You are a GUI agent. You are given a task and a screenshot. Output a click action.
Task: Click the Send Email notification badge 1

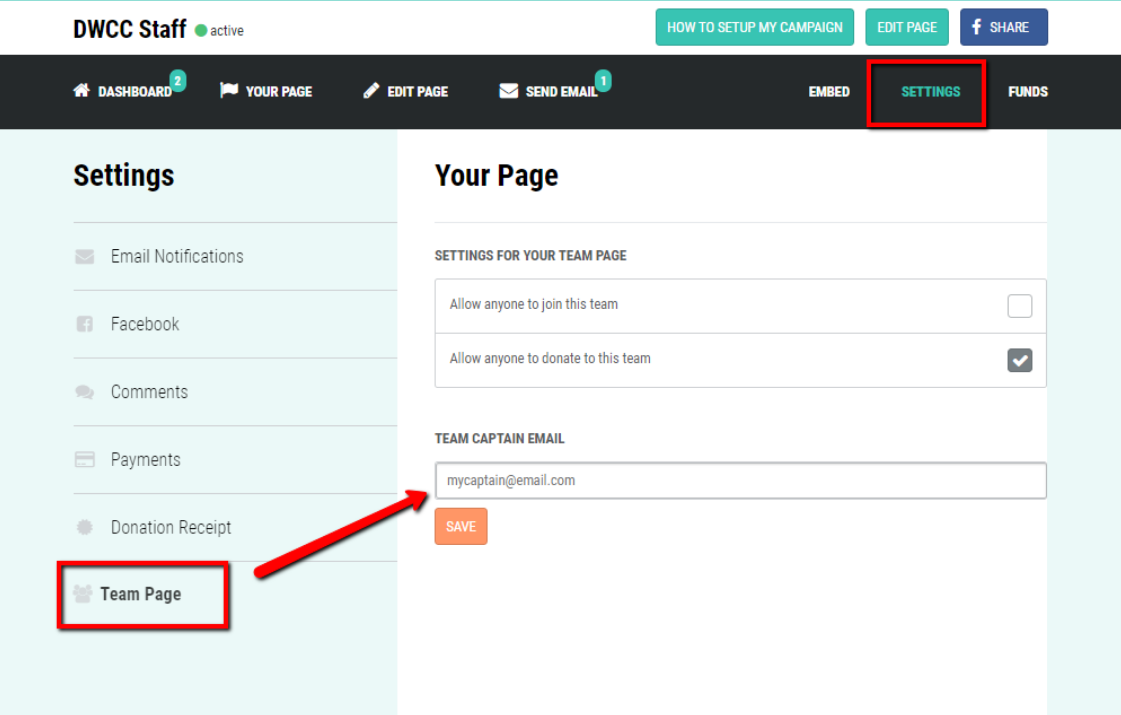click(603, 80)
